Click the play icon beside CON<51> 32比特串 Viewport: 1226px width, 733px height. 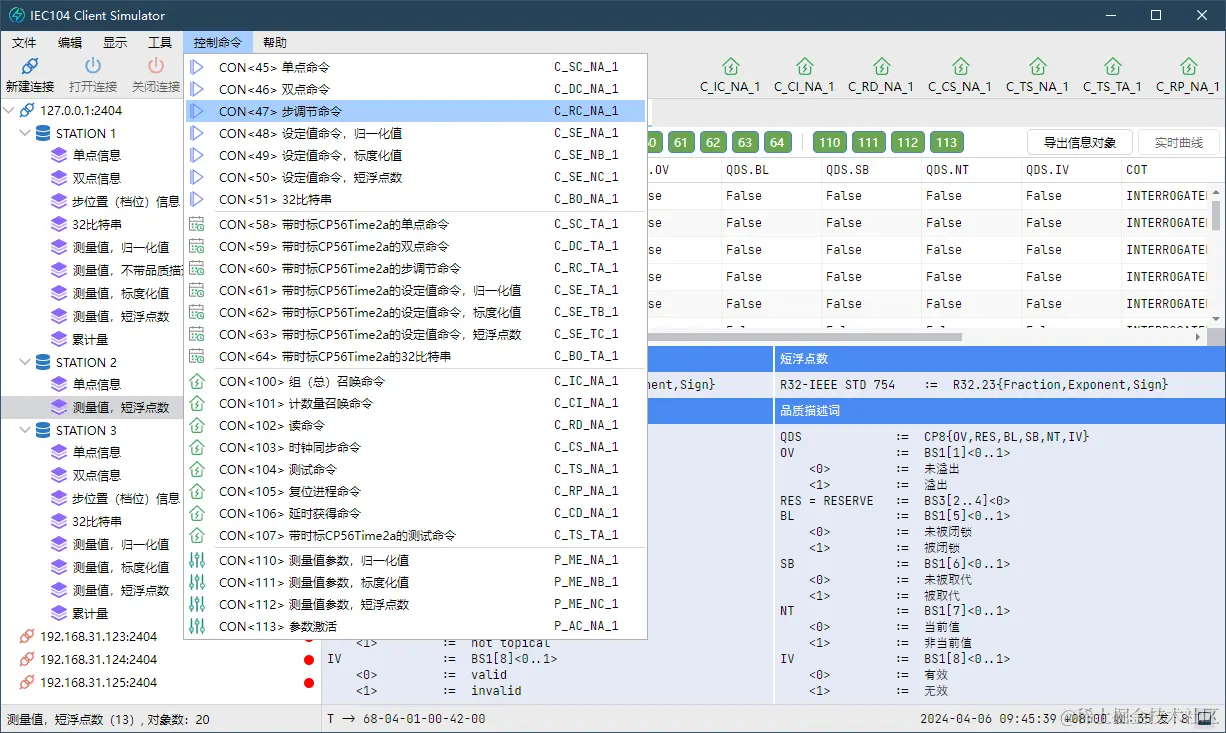pos(197,199)
